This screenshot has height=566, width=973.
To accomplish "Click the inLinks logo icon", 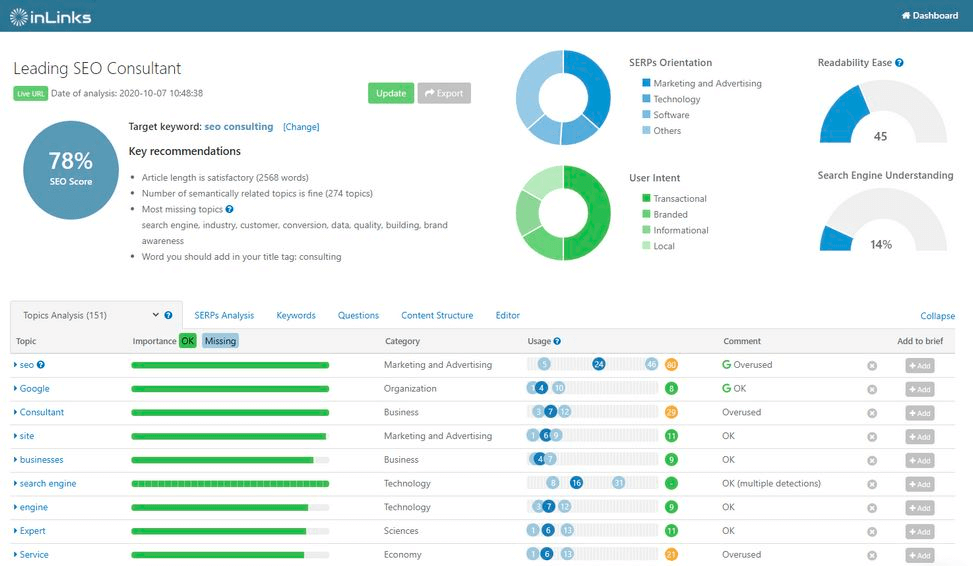I will [19, 16].
